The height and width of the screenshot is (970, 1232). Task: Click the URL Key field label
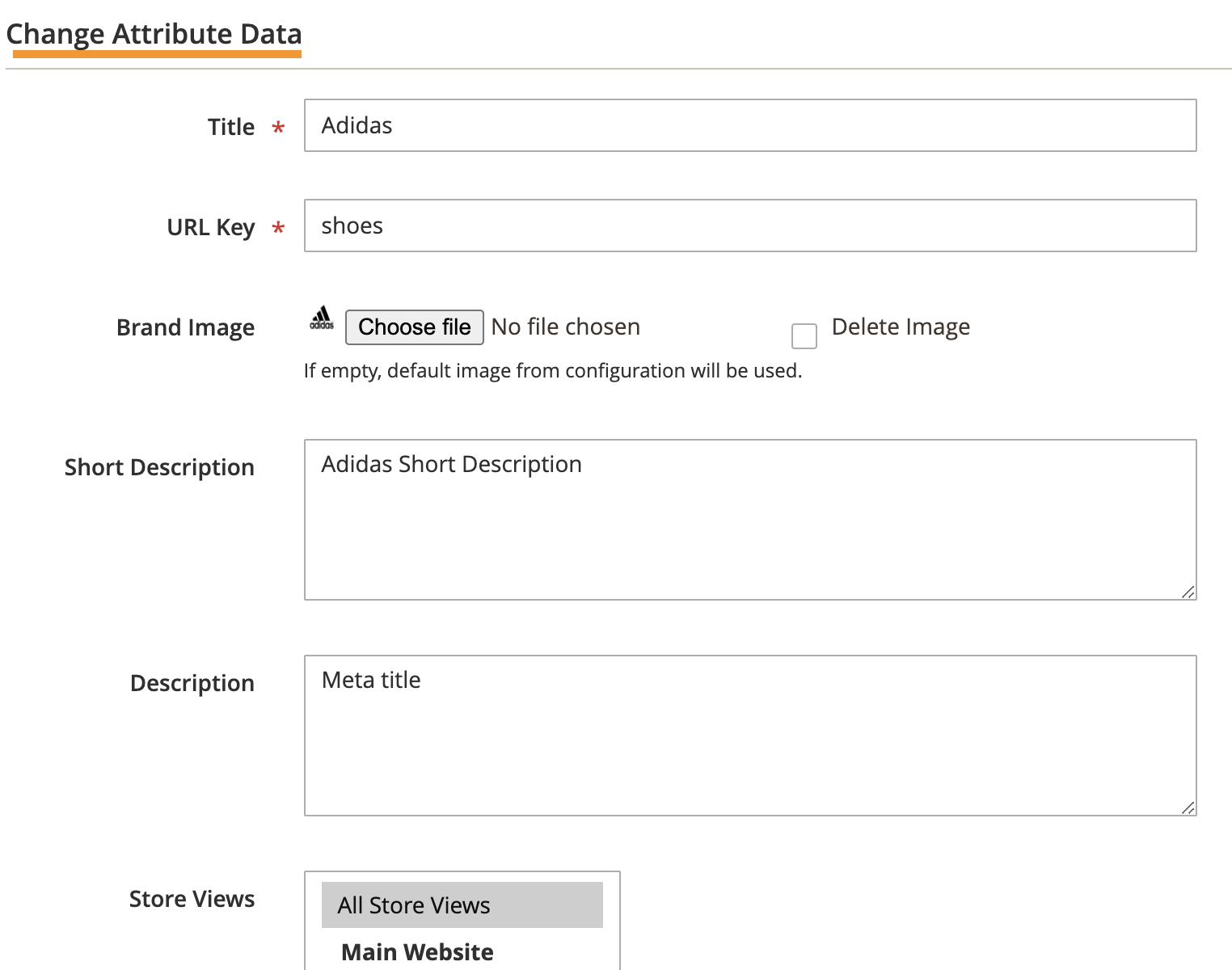[x=211, y=227]
